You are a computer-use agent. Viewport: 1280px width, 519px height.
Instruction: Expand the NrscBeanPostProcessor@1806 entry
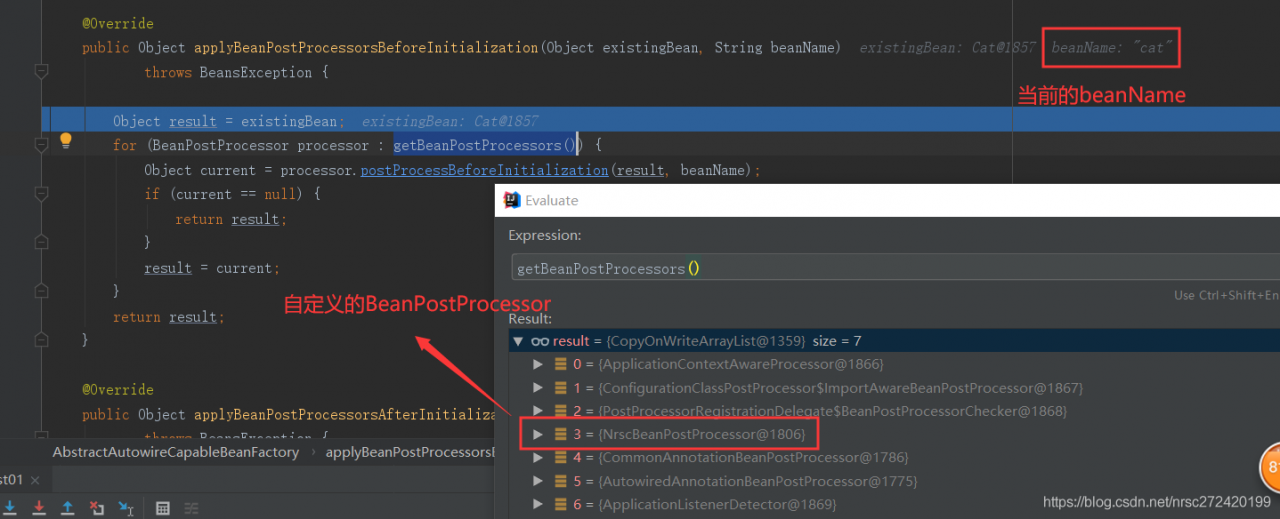coord(538,434)
